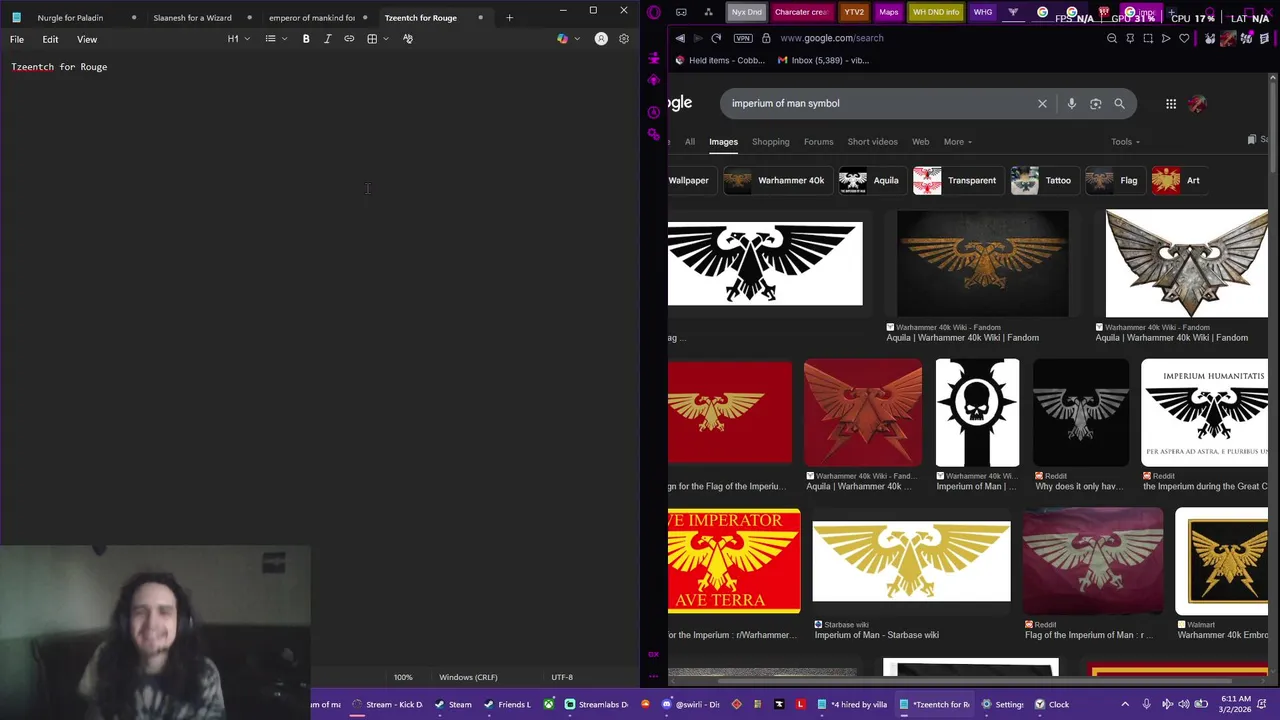Screen dimensions: 1280x720
Task: Open Xbox app on the taskbar
Action: coord(548,704)
